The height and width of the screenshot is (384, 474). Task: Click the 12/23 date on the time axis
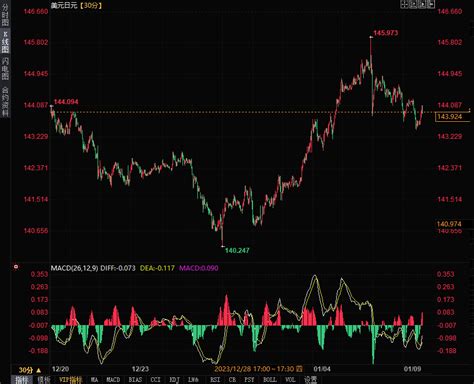(x=140, y=369)
